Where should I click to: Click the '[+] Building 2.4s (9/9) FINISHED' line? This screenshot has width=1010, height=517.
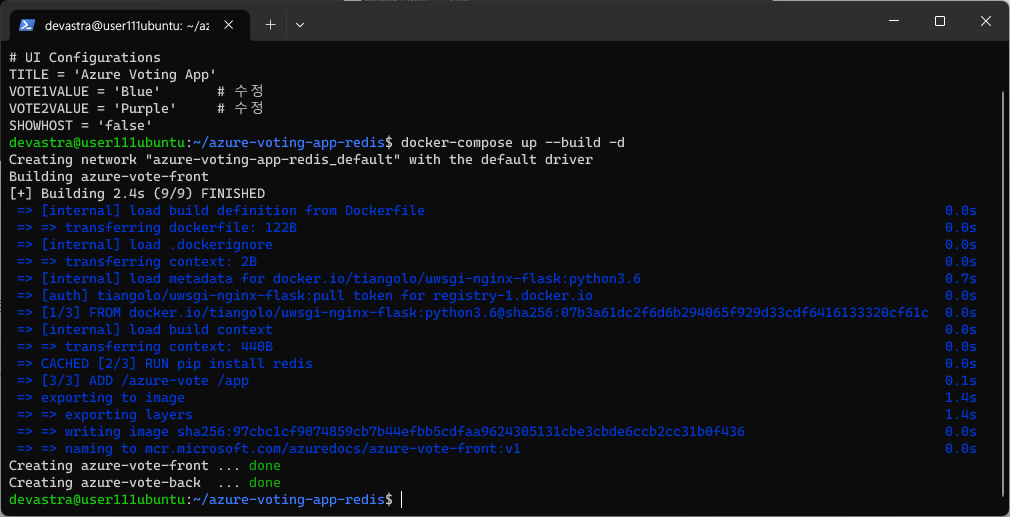pos(137,193)
